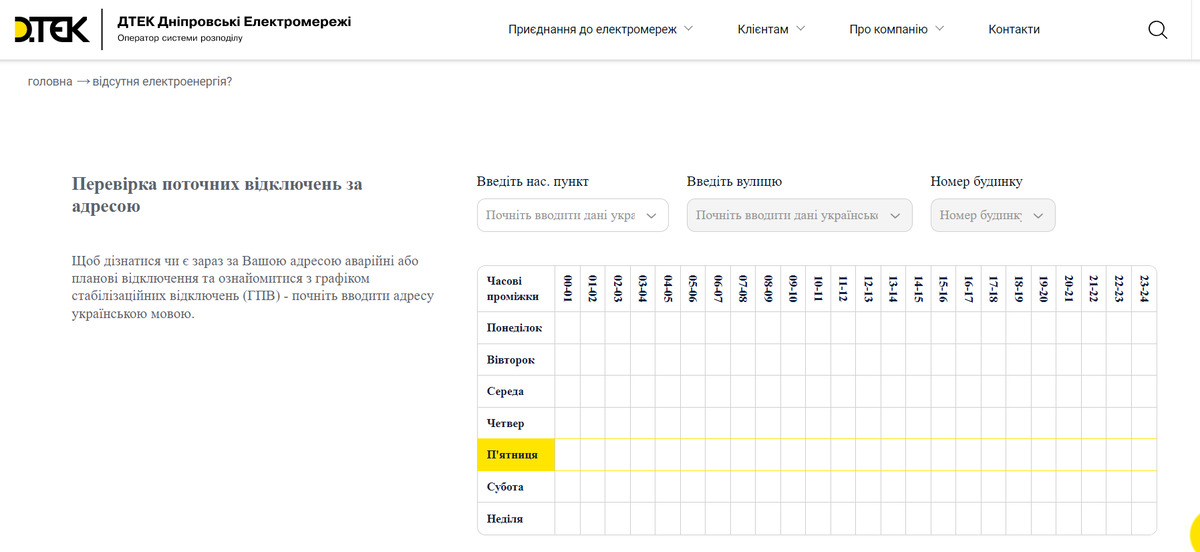Viewport: 1200px width, 552px height.
Task: Click the ДТЕК Дніпровські Електромережі title
Action: tap(234, 22)
